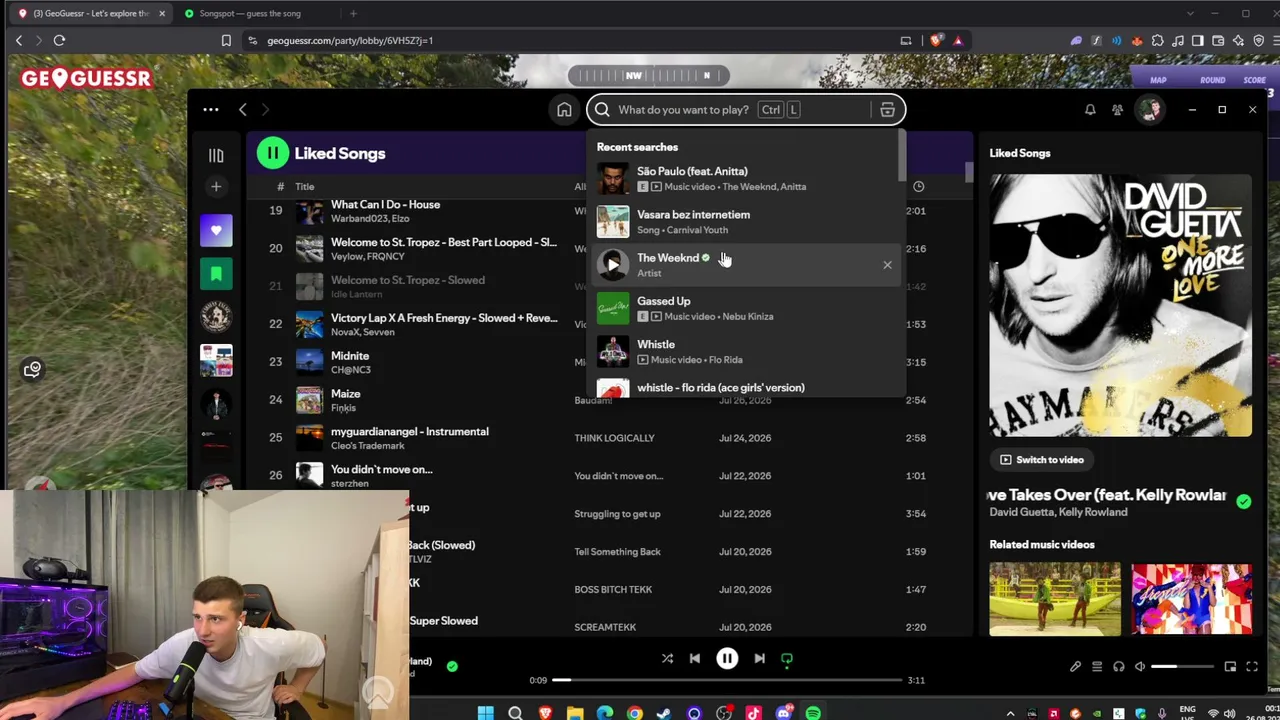This screenshot has width=1280, height=720.
Task: Sort by the duration clock column
Action: click(x=918, y=187)
